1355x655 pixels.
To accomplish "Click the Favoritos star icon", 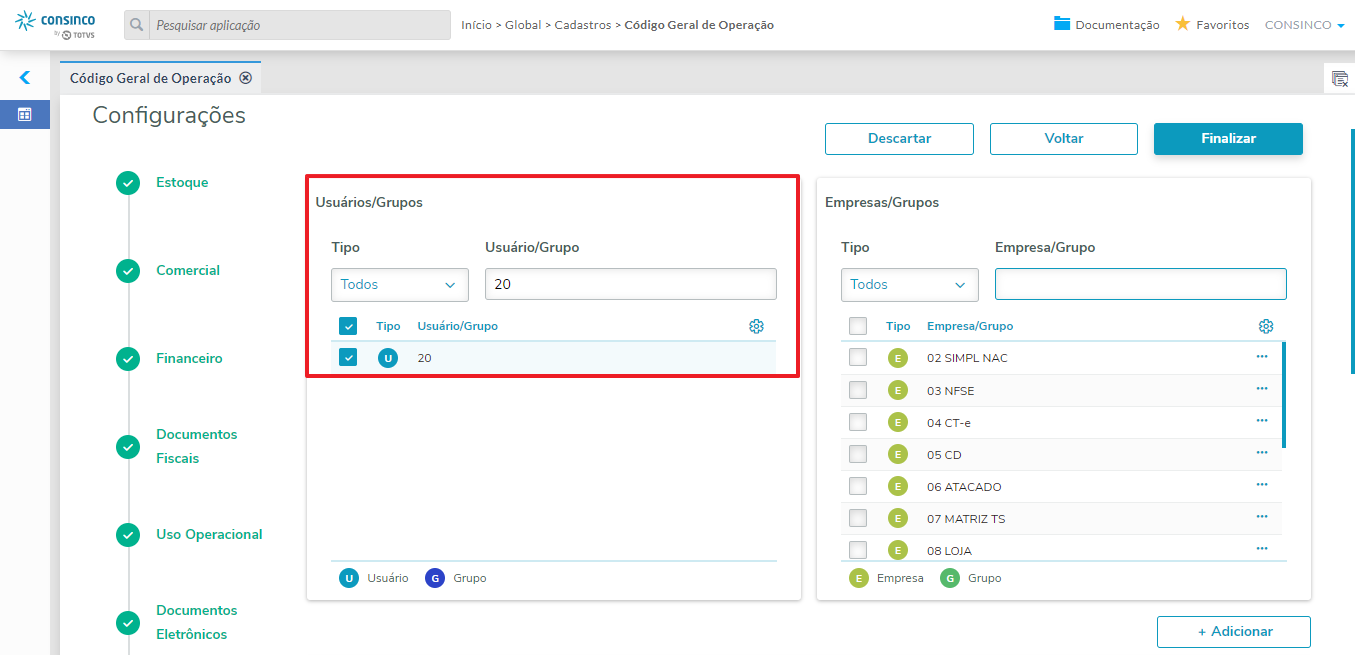I will pos(1182,24).
